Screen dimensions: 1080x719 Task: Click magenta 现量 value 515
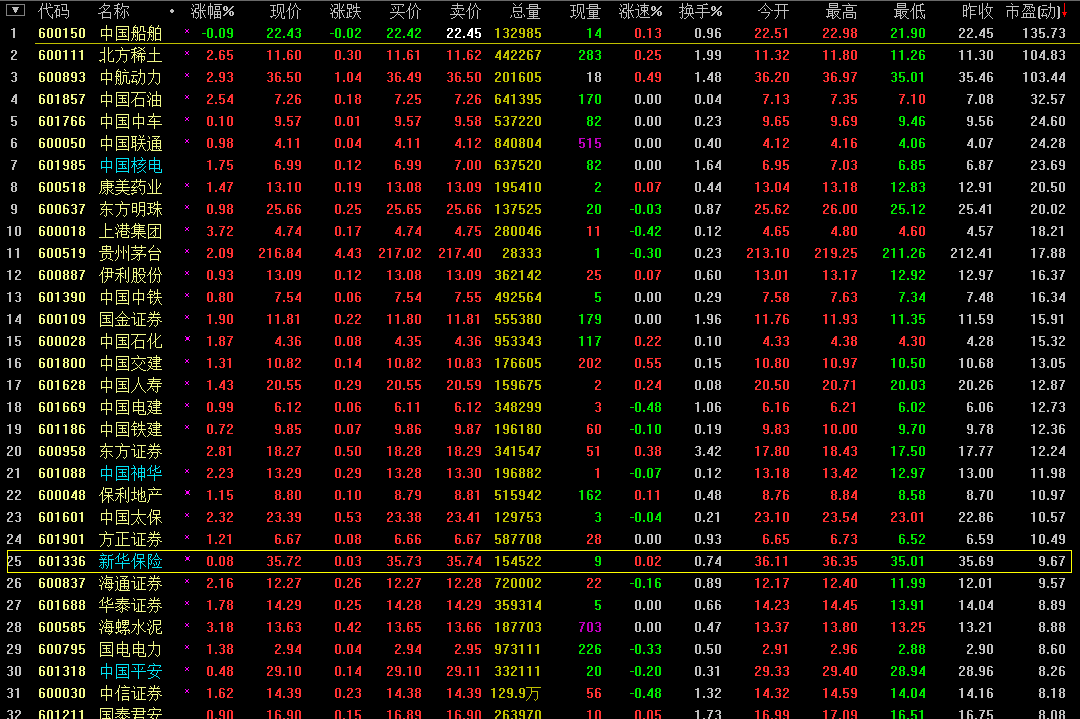(590, 143)
